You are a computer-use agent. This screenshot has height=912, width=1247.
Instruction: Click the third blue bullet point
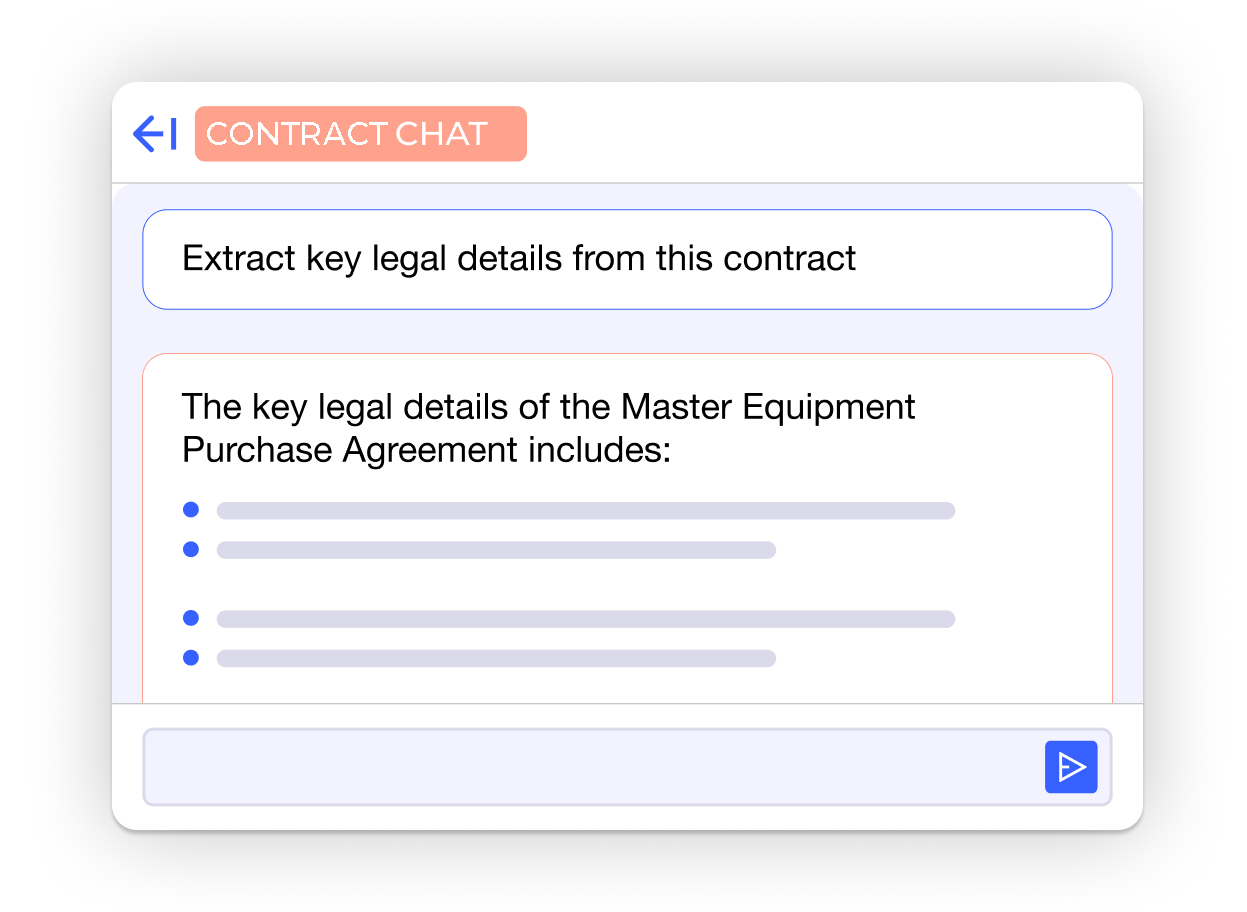[x=191, y=618]
